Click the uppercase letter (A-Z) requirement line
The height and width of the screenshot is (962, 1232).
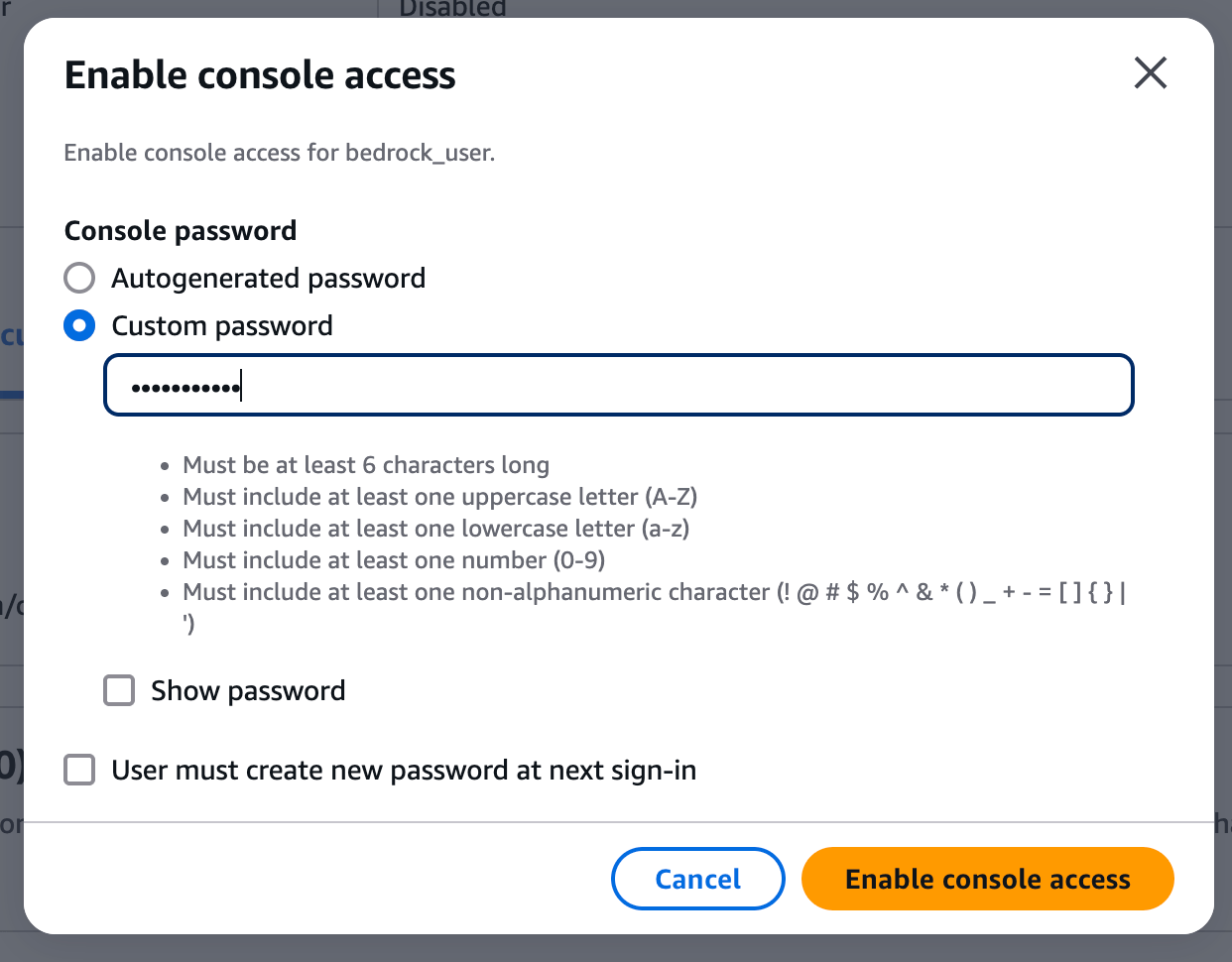coord(440,497)
